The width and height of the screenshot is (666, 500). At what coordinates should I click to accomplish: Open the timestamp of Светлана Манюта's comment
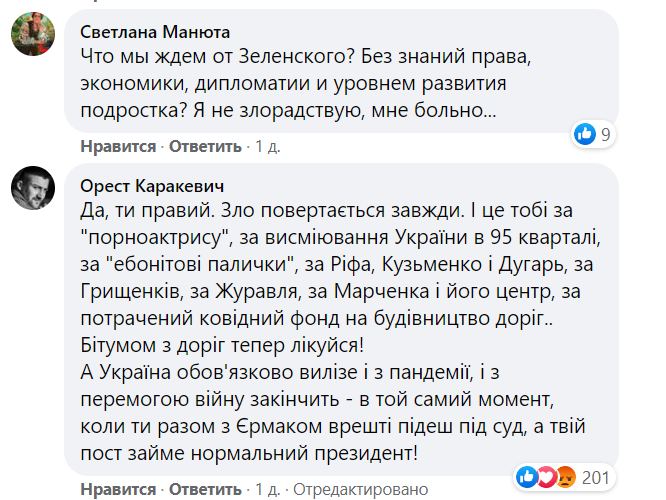coord(267,147)
